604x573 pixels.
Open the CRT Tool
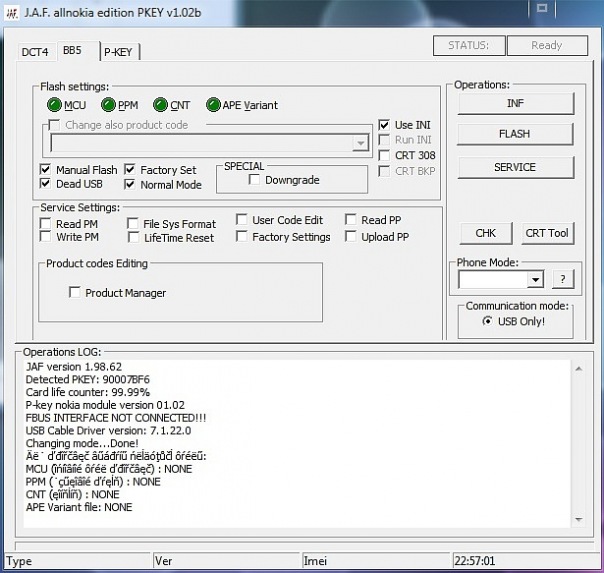547,233
